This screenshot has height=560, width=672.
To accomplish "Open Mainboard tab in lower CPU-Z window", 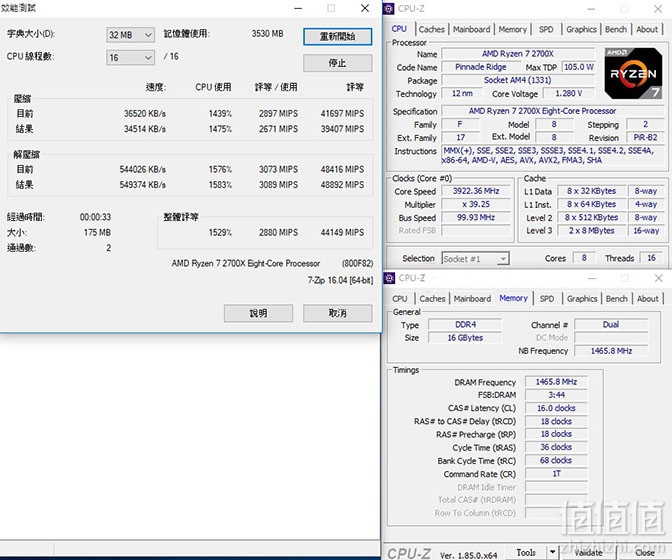I will 472,299.
